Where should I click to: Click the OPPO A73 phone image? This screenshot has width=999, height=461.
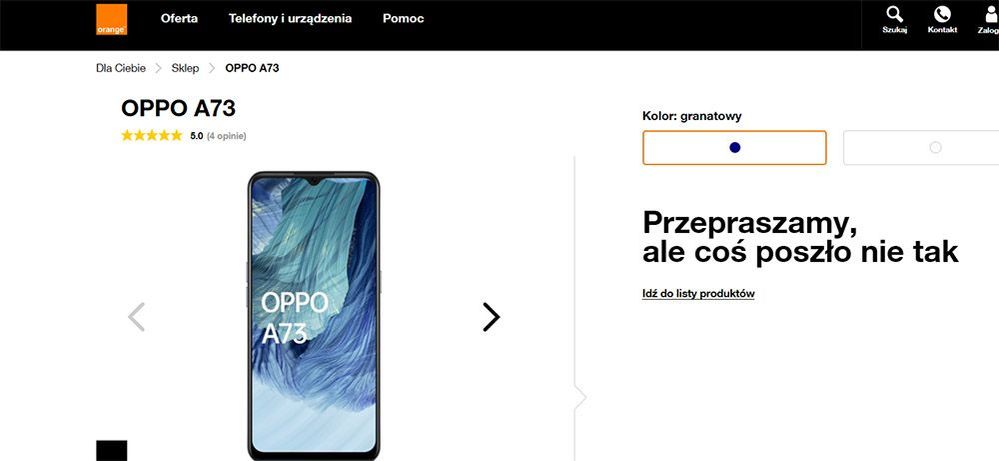point(313,316)
